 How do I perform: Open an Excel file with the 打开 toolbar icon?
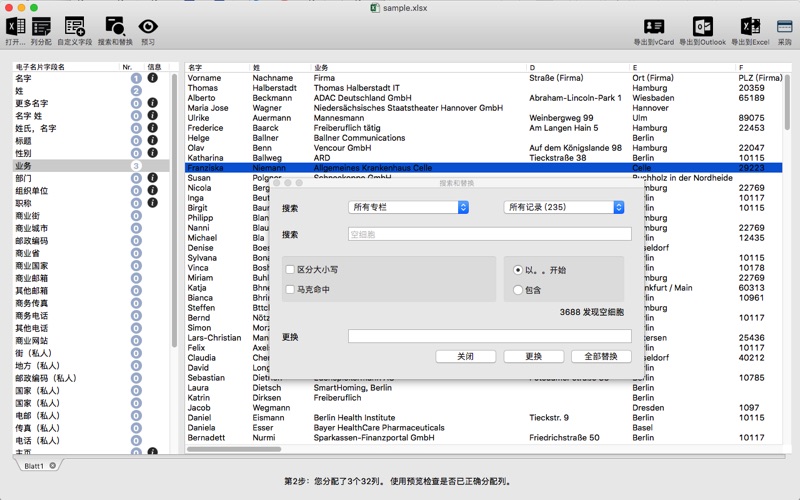pos(15,31)
